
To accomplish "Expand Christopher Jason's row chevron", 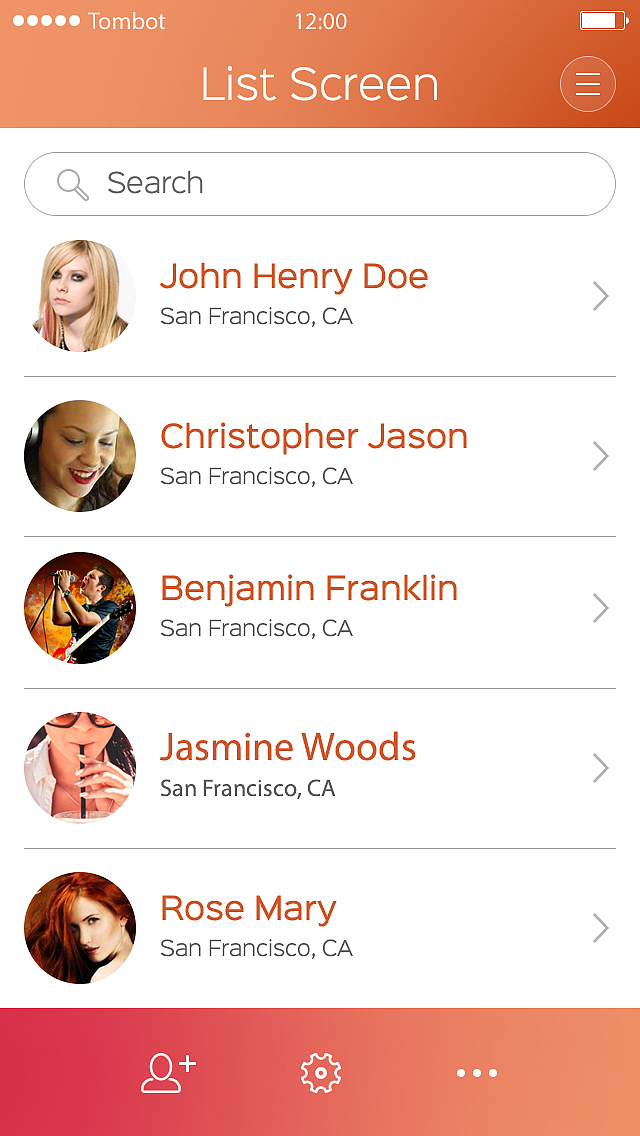I will coord(600,456).
